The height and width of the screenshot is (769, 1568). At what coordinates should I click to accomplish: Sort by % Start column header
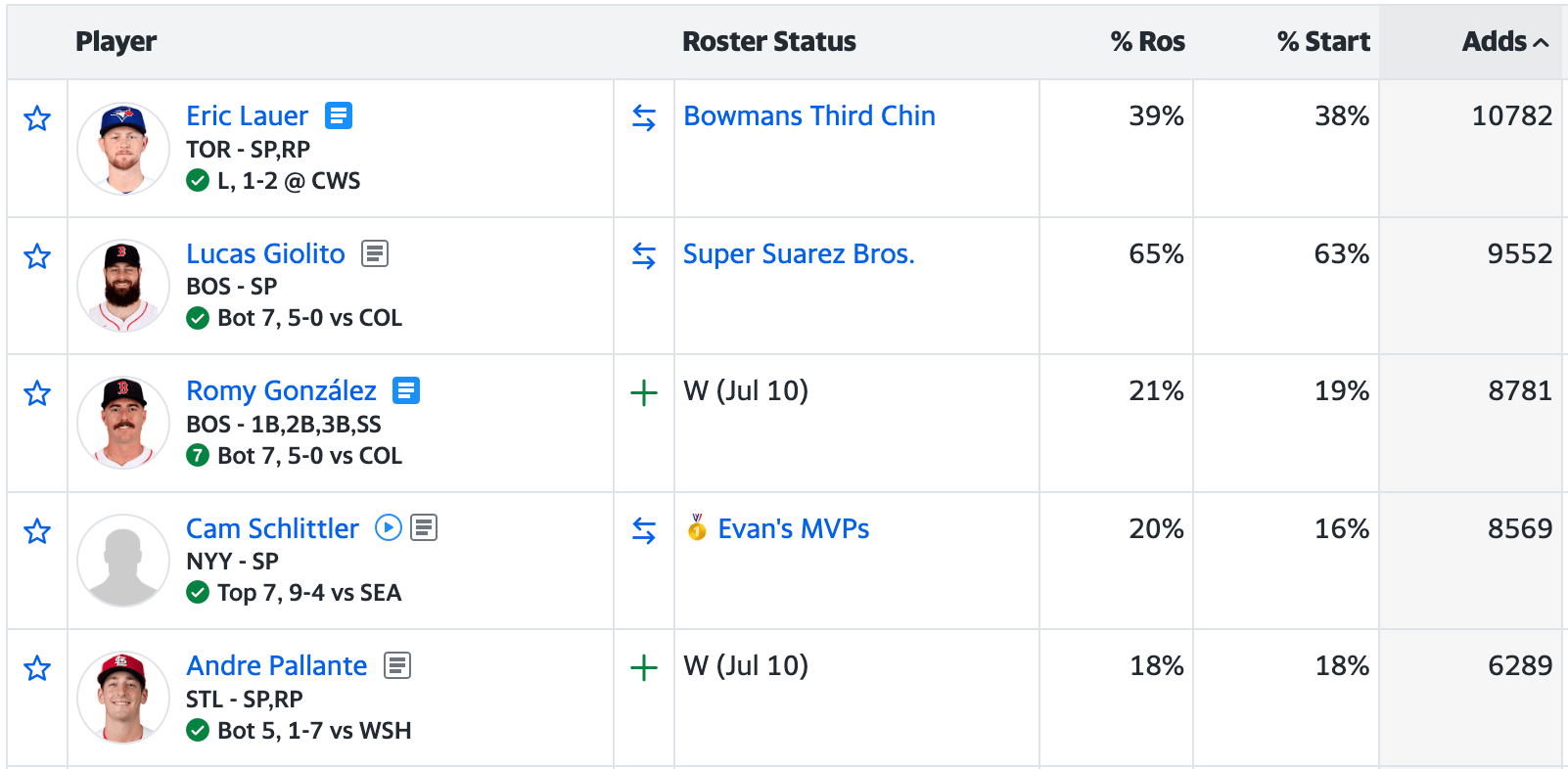pyautogui.click(x=1322, y=41)
